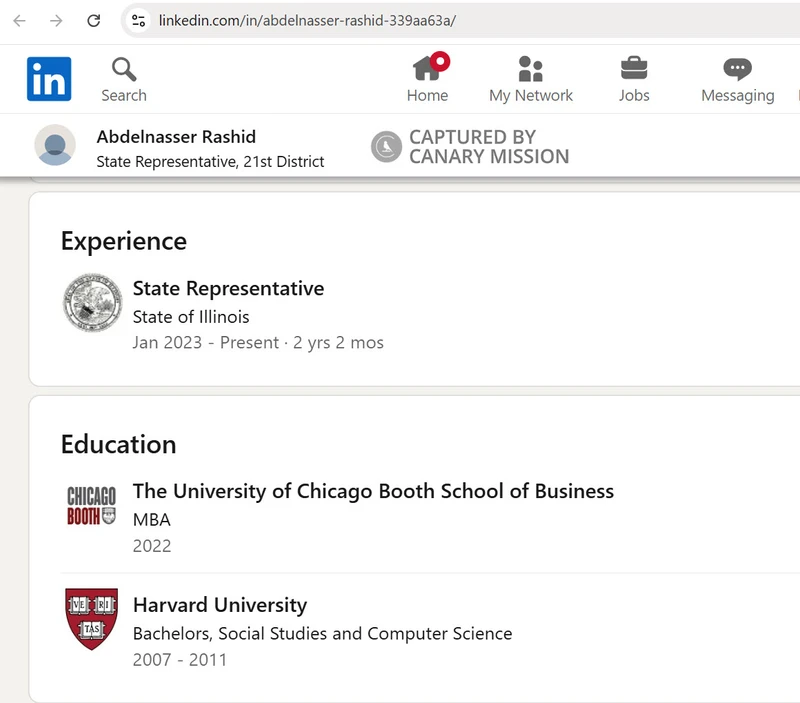The image size is (800, 703).
Task: Open the Home tab with notification
Action: click(x=428, y=78)
